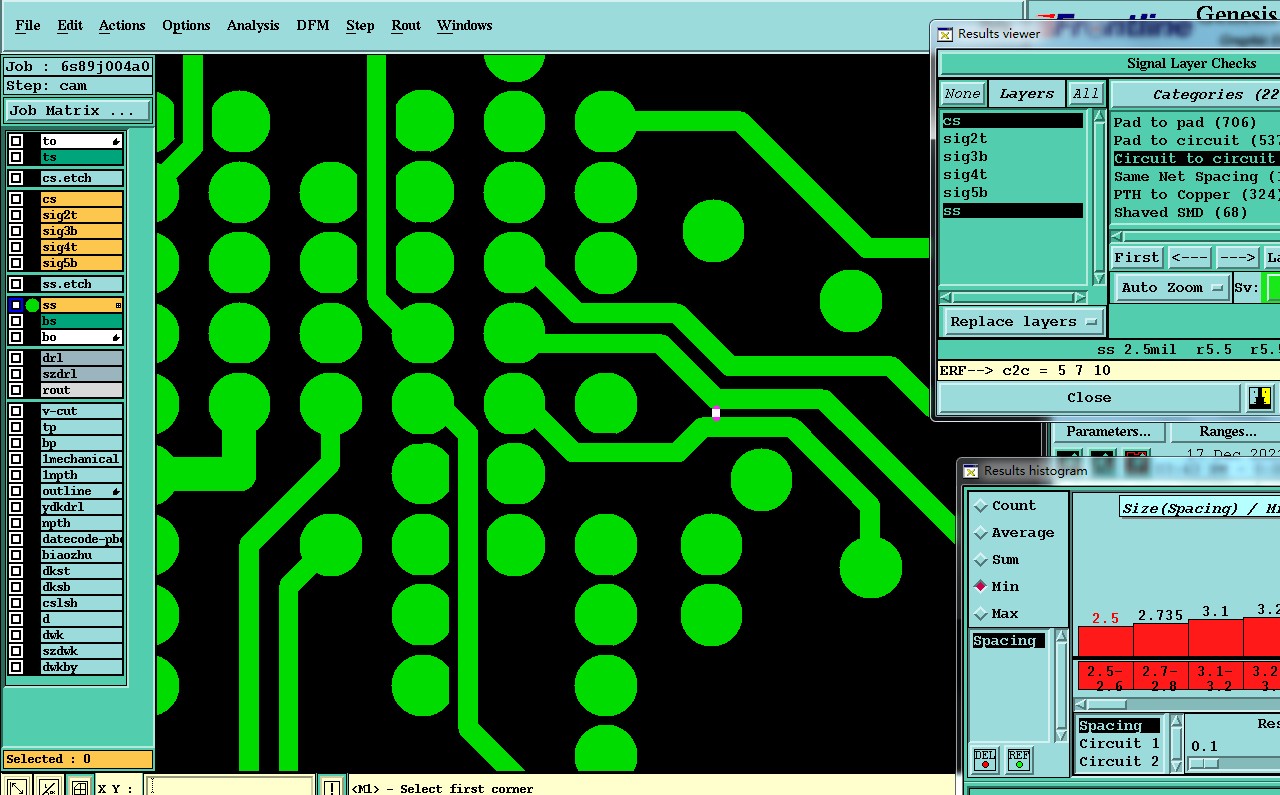Screen dimensions: 1280x795
Task: Click the REF green dot icon in histogram
Action: coord(1018,759)
